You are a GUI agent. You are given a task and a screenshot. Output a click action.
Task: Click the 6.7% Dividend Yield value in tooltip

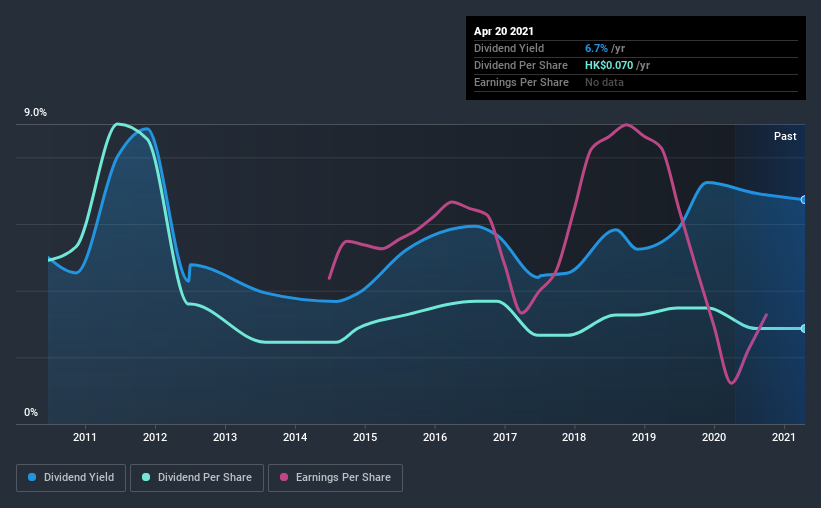click(596, 48)
